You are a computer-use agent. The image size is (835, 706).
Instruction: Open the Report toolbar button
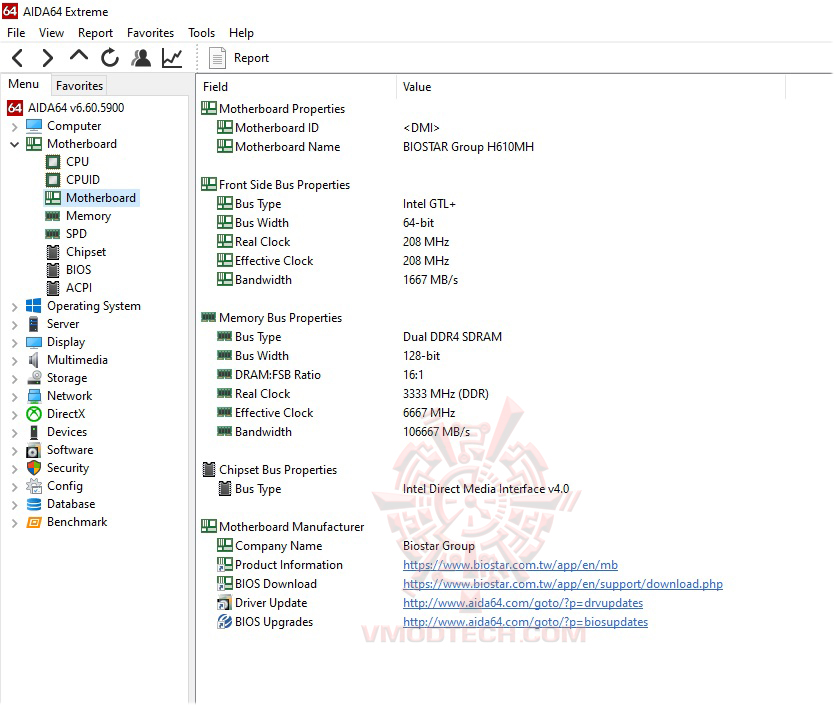[239, 58]
